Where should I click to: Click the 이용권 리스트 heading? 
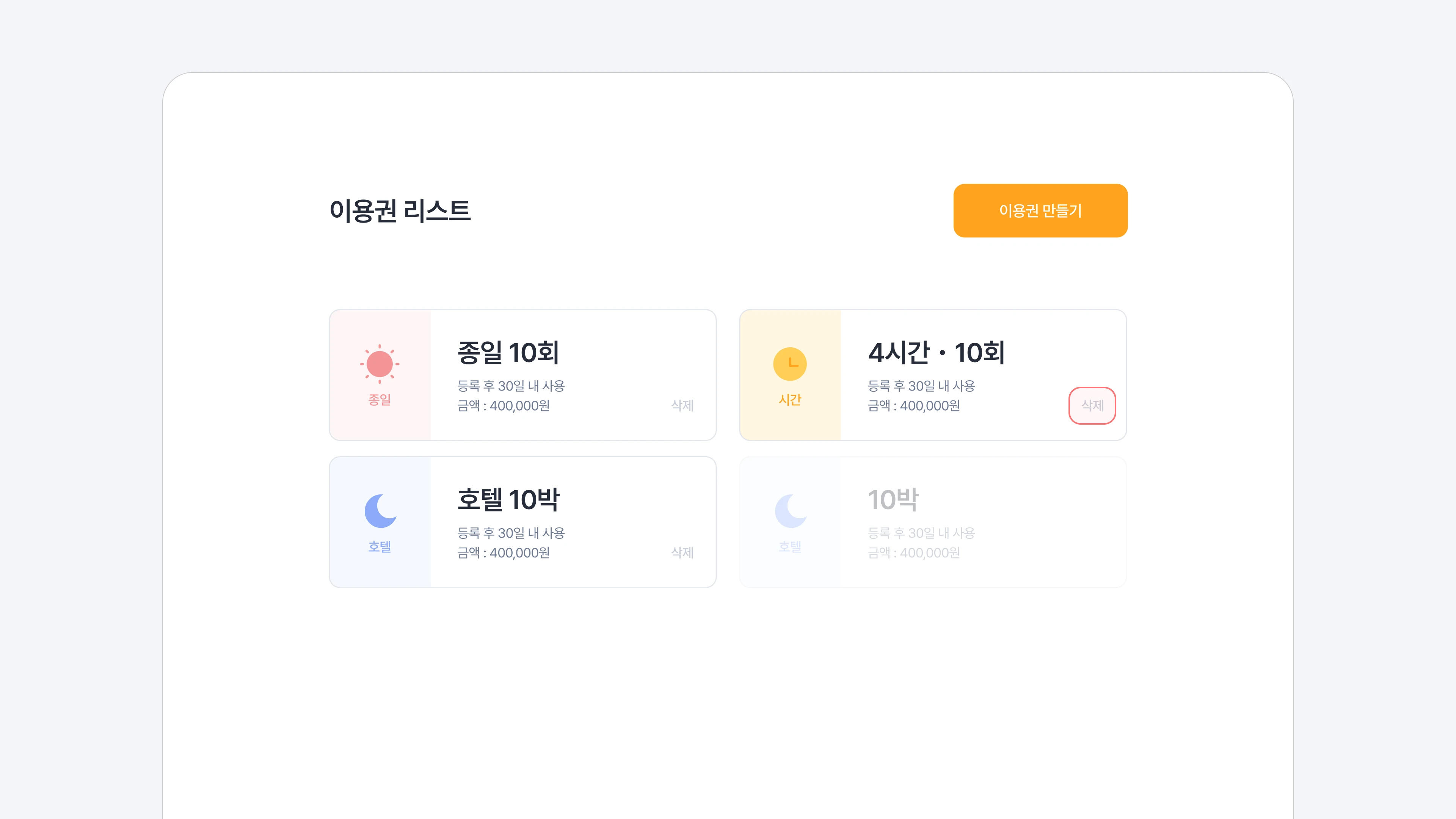tap(400, 210)
